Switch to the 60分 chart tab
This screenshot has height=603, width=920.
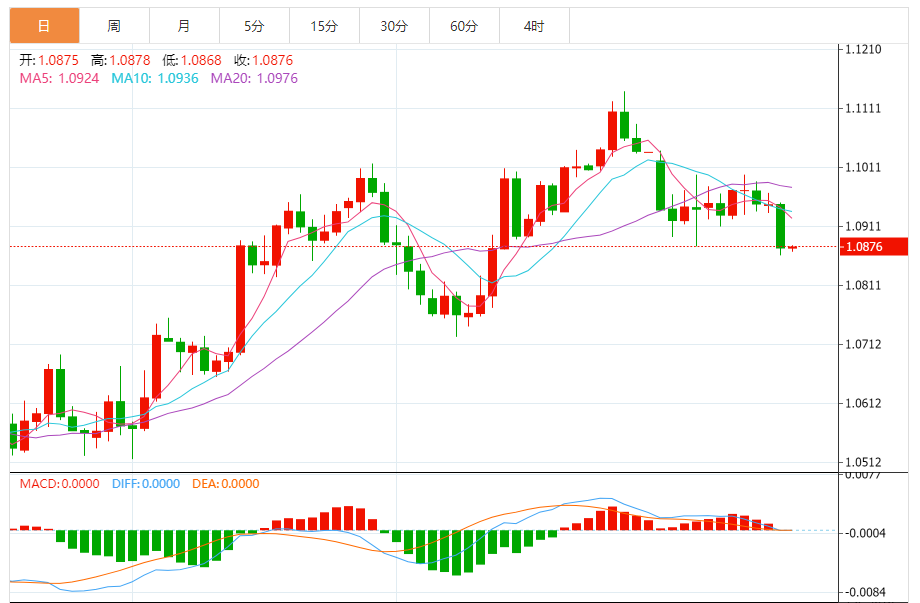pos(464,26)
